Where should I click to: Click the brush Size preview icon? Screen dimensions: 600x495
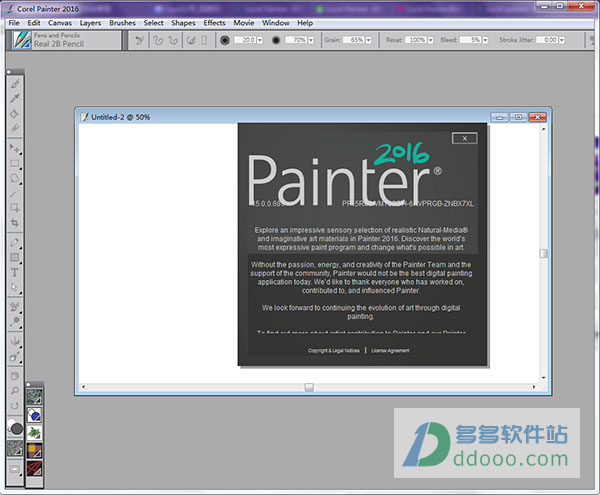point(225,40)
